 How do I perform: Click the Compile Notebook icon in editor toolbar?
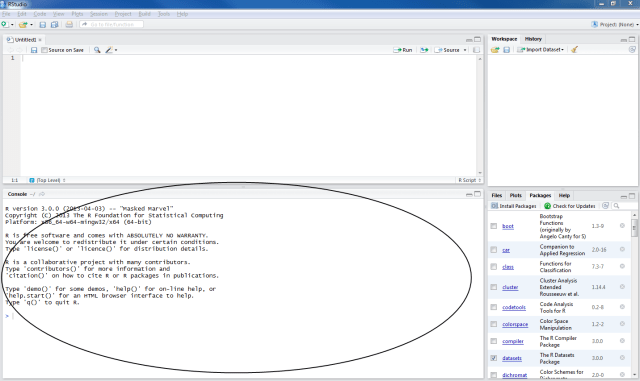[476, 50]
